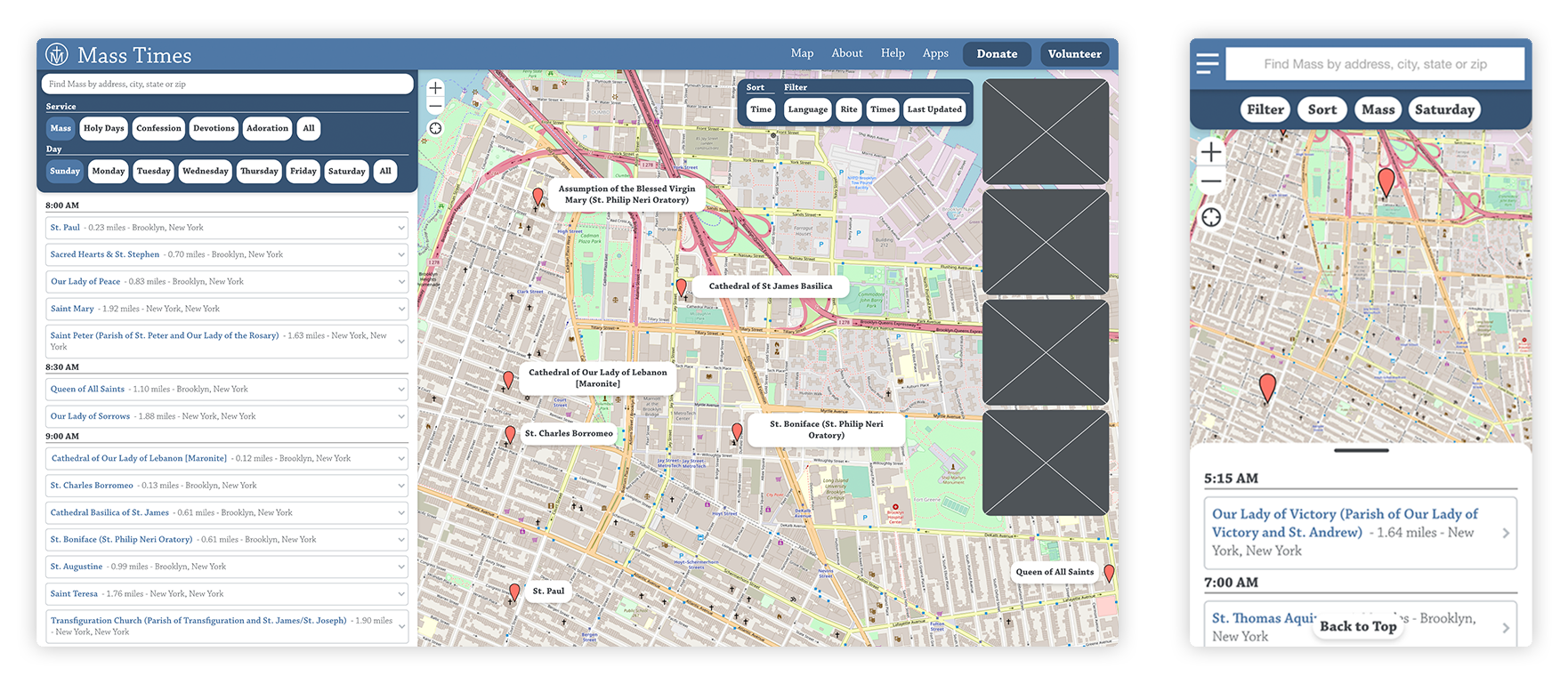The width and height of the screenshot is (1568, 684).
Task: Open the St. Charles Borromeo listing link
Action: click(92, 486)
